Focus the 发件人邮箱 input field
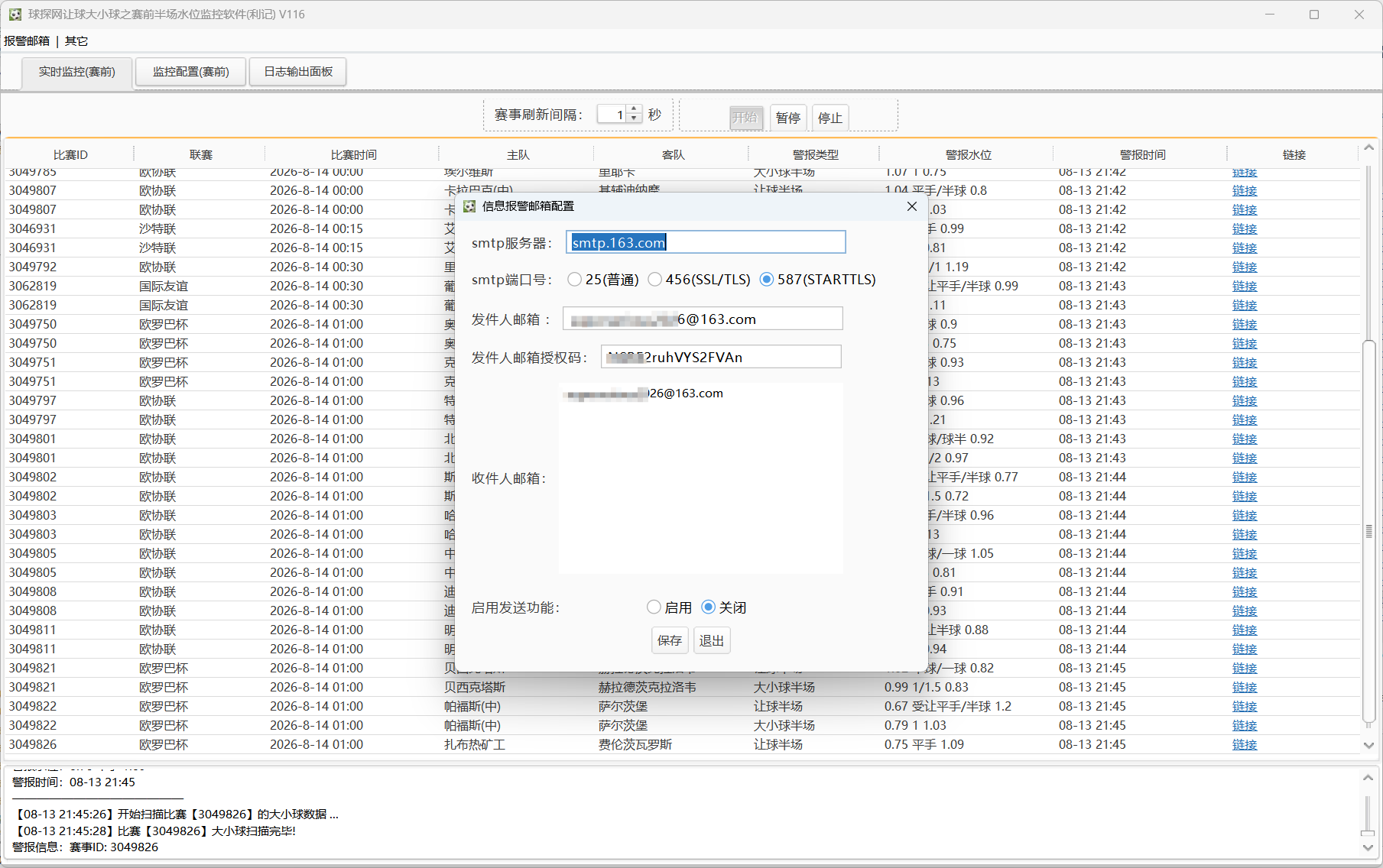The width and height of the screenshot is (1383, 868). tap(703, 319)
